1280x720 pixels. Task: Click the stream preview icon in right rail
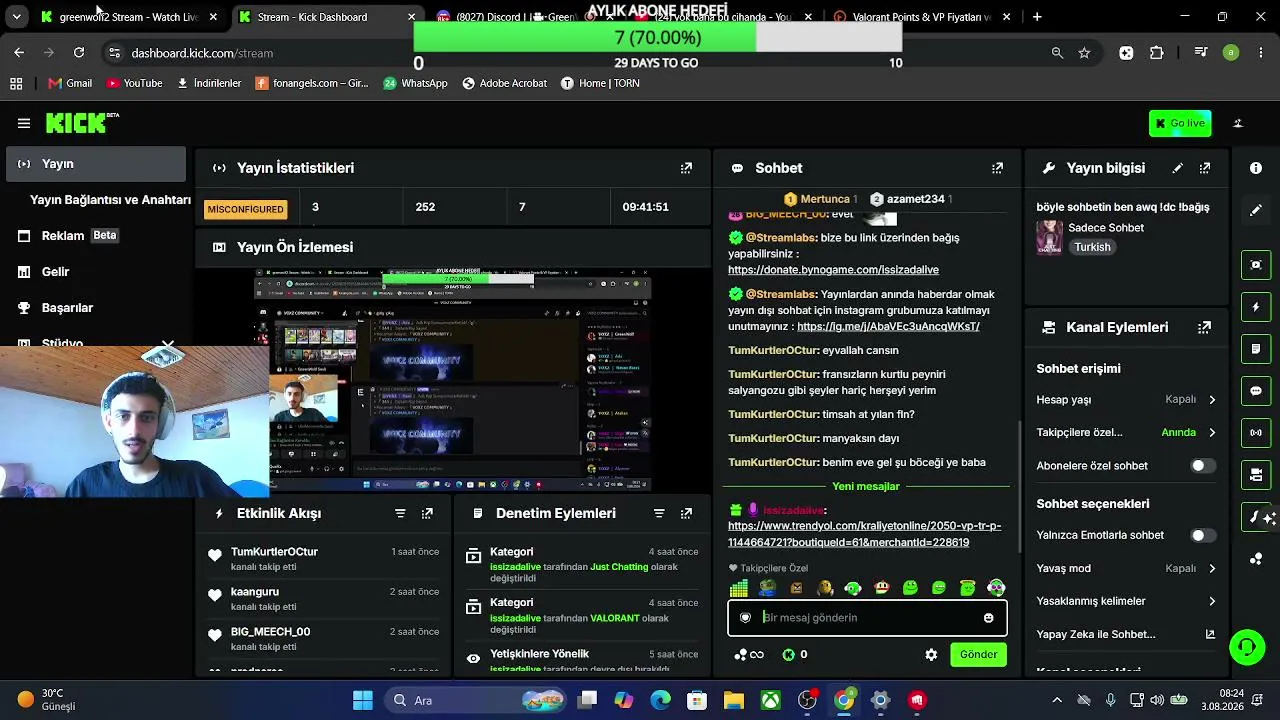pos(1256,264)
